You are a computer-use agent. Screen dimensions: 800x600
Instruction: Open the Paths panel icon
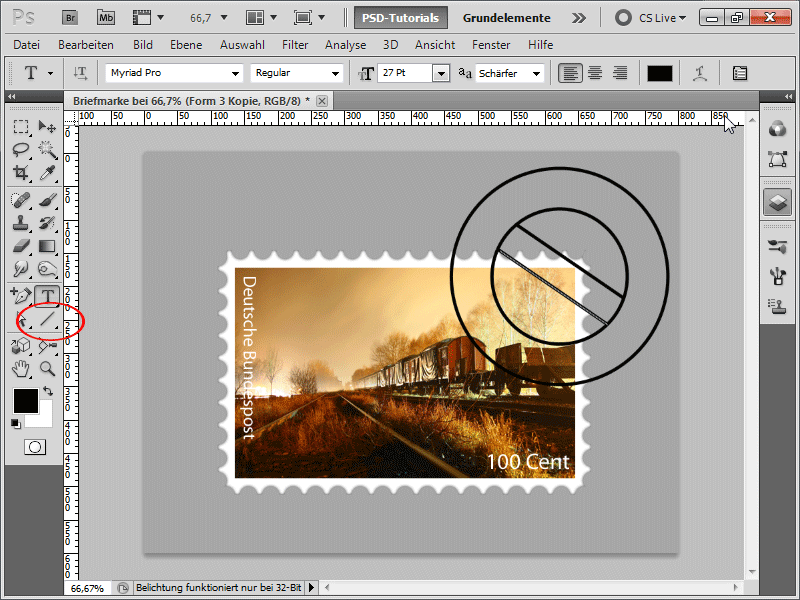[777, 159]
